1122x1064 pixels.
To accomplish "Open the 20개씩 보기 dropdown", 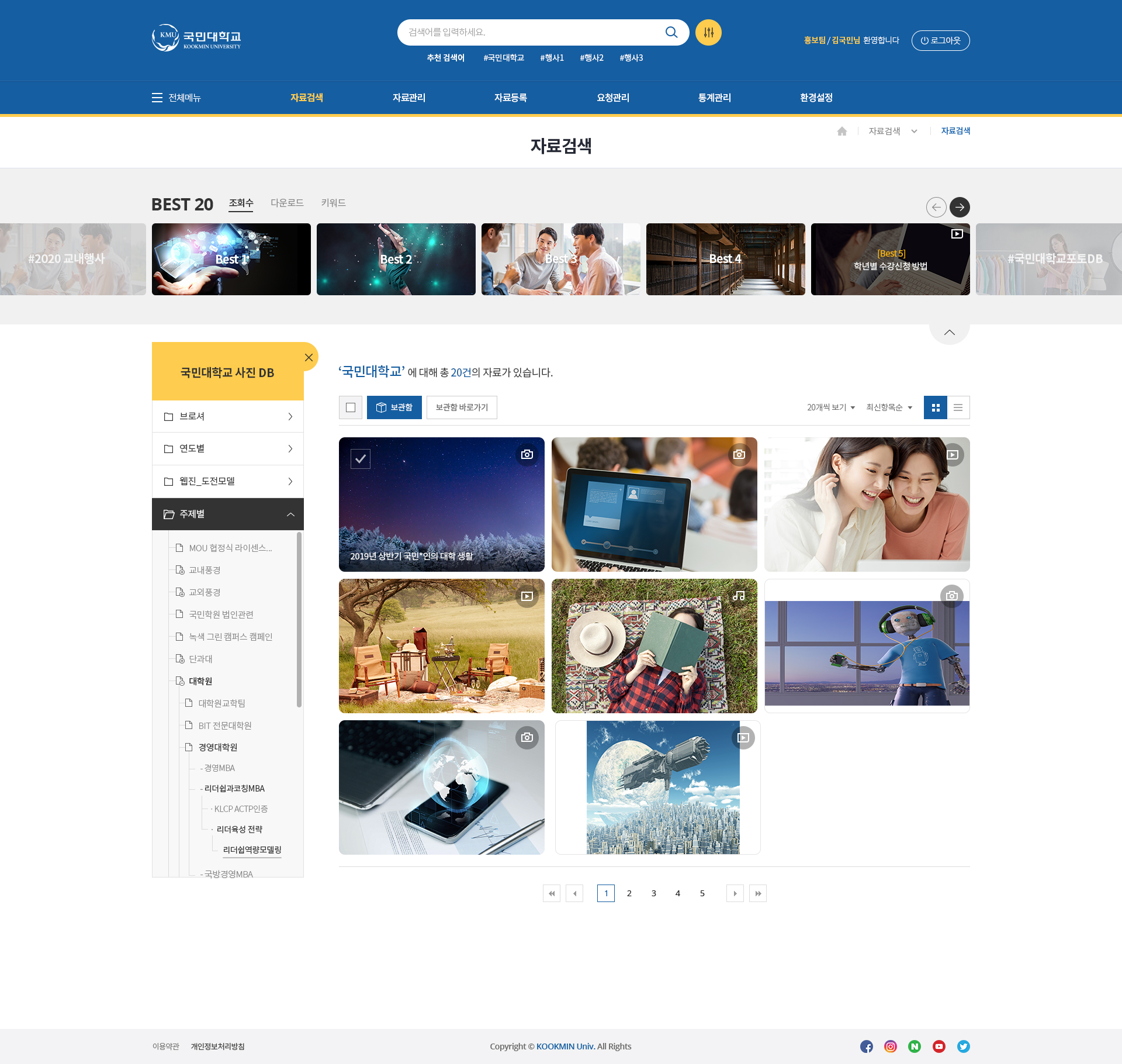I will pos(831,407).
